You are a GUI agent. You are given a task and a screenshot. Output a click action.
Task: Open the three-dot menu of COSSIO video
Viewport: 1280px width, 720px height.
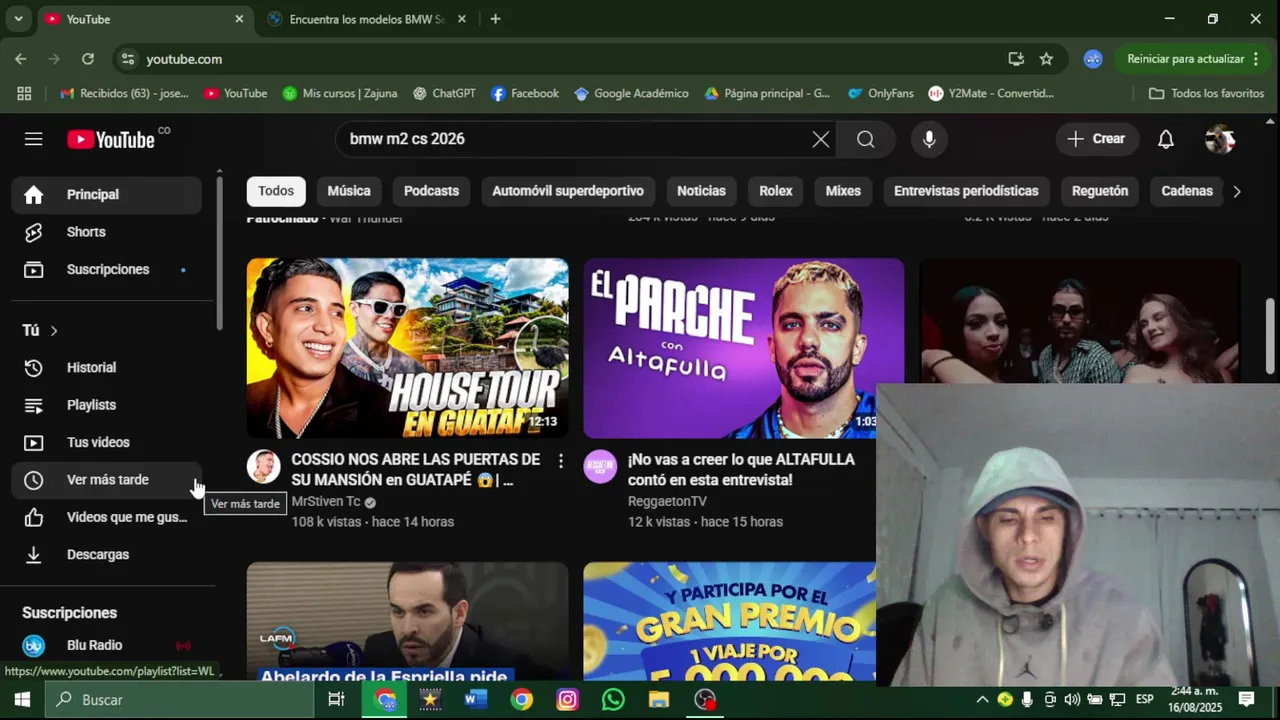[560, 461]
